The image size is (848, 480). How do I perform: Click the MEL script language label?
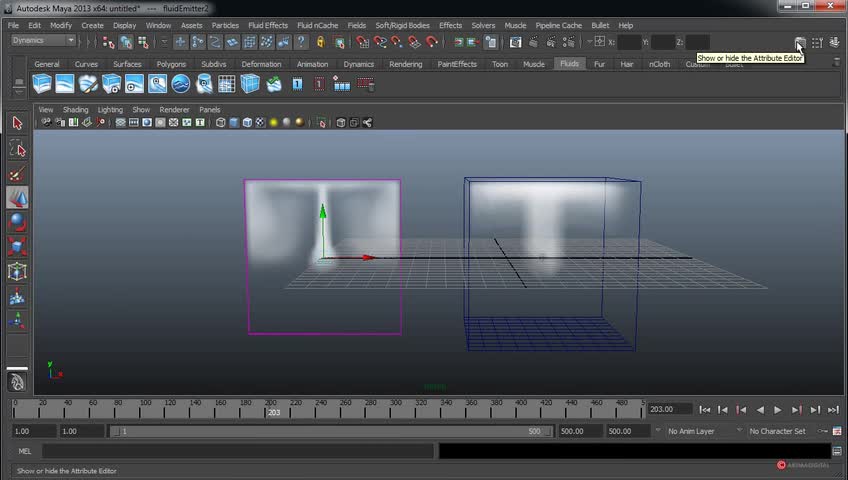(x=25, y=451)
